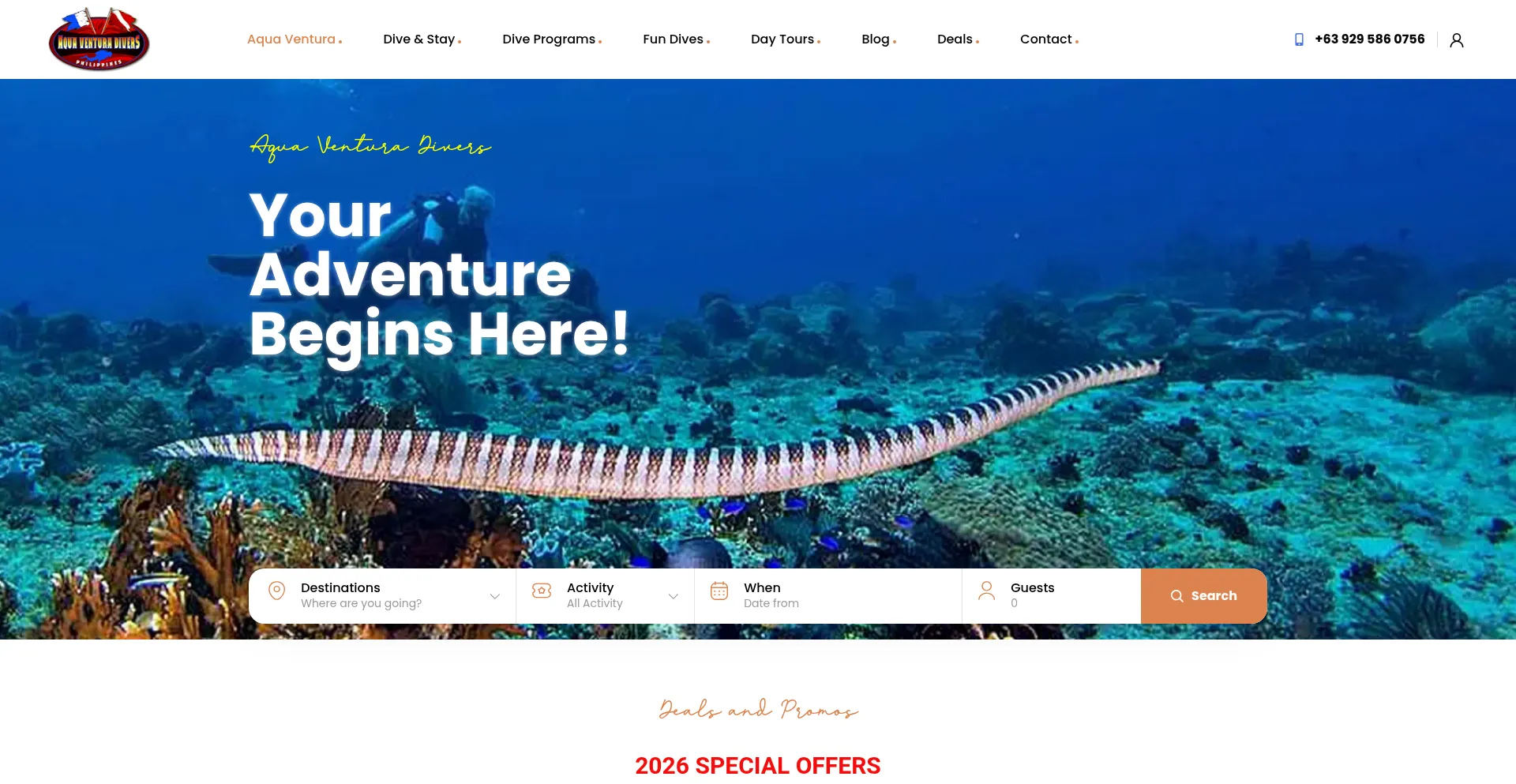Screen dimensions: 1516x784
Task: Open the Fun Dives menu
Action: pyautogui.click(x=677, y=39)
